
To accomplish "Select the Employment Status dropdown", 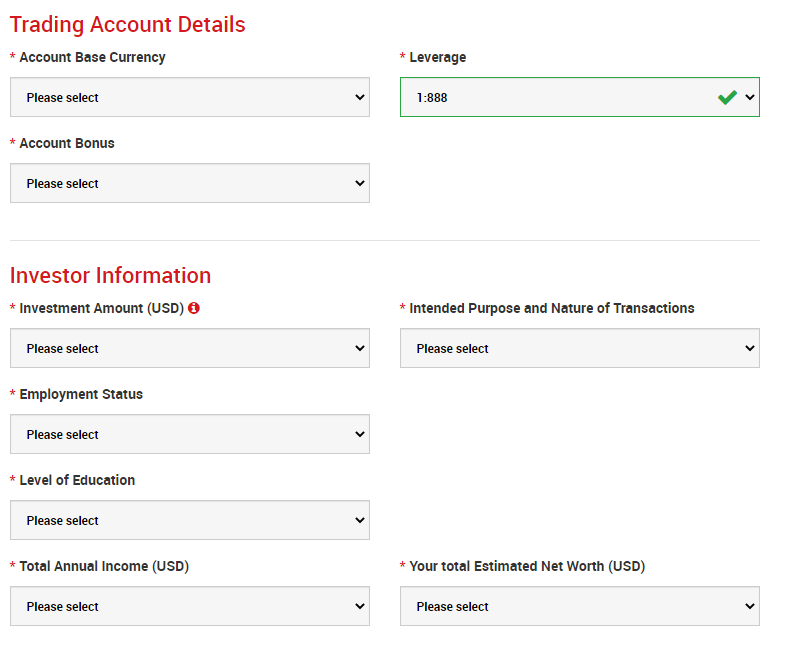I will (190, 434).
